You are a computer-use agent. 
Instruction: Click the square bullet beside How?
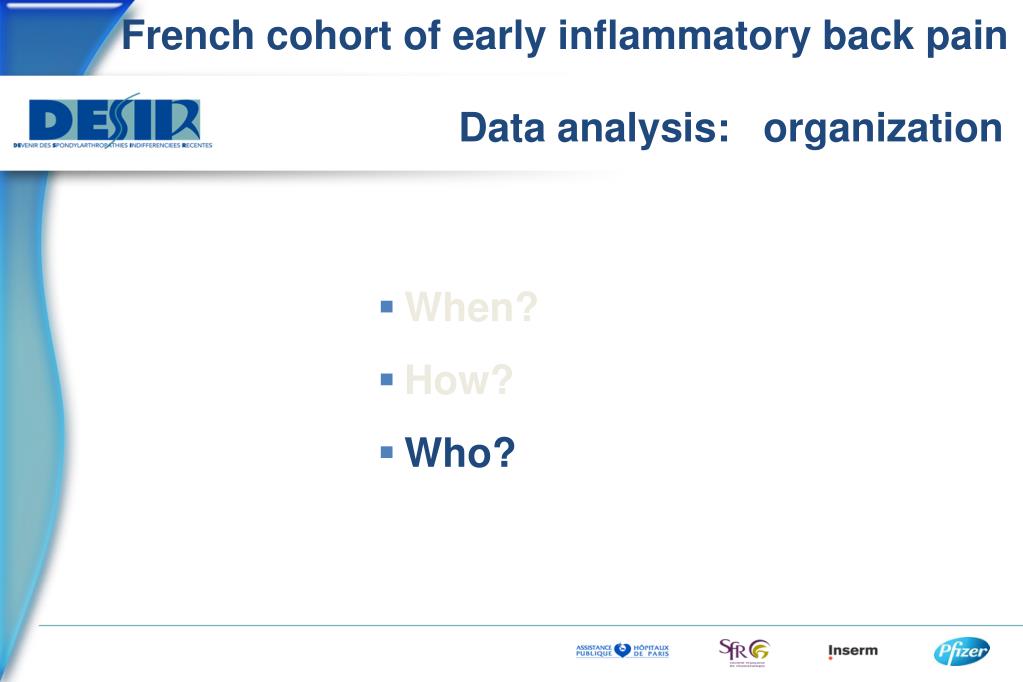(387, 379)
